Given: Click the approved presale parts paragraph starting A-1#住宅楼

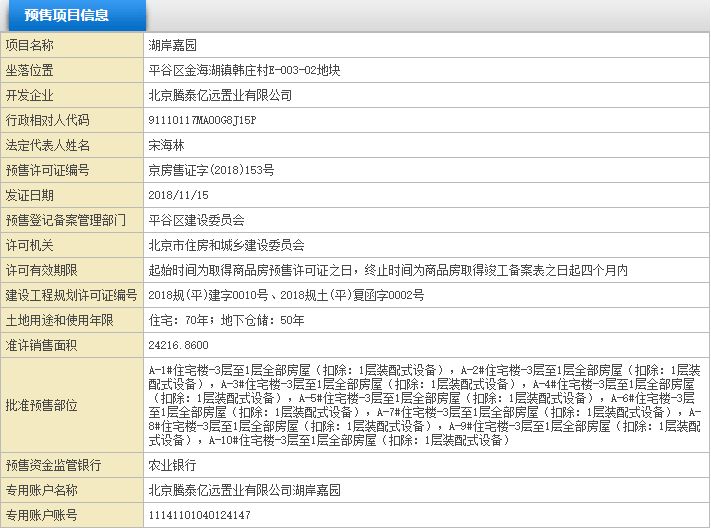Looking at the screenshot, I should click(425, 405).
